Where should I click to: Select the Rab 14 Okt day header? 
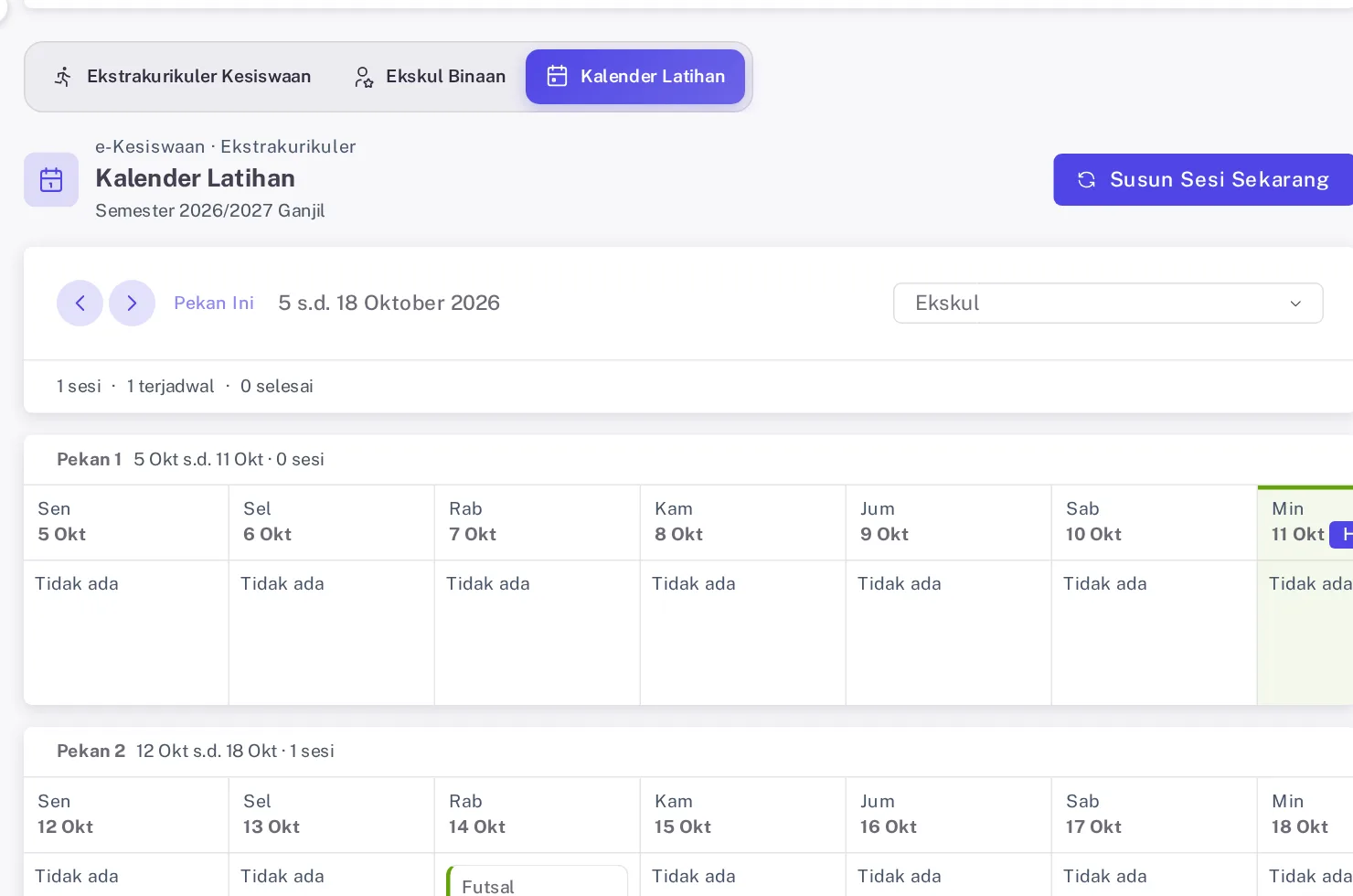coord(538,815)
